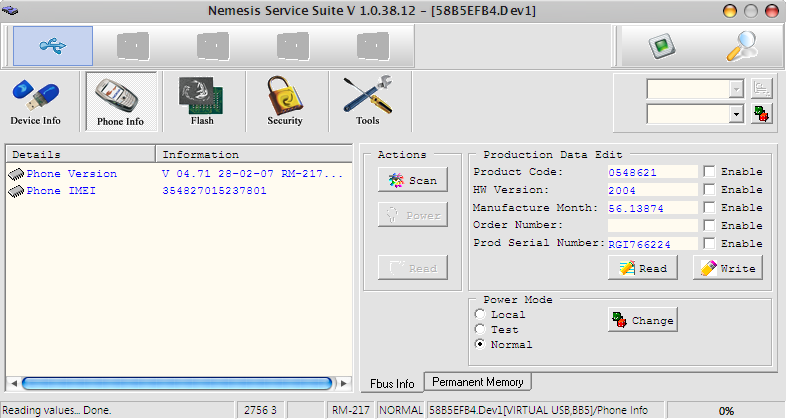Click the 0% progress indicator
786x419 pixels.
[x=725, y=410]
